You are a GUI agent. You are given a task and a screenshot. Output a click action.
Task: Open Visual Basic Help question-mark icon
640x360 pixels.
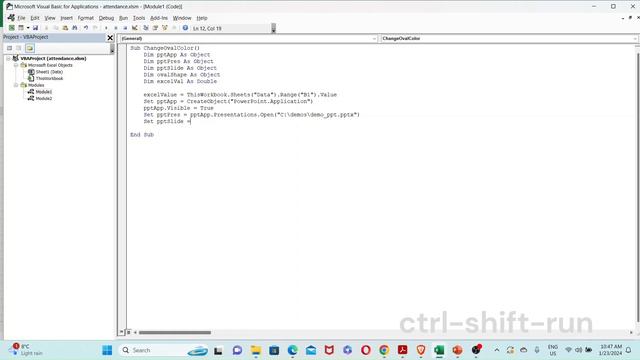click(185, 28)
